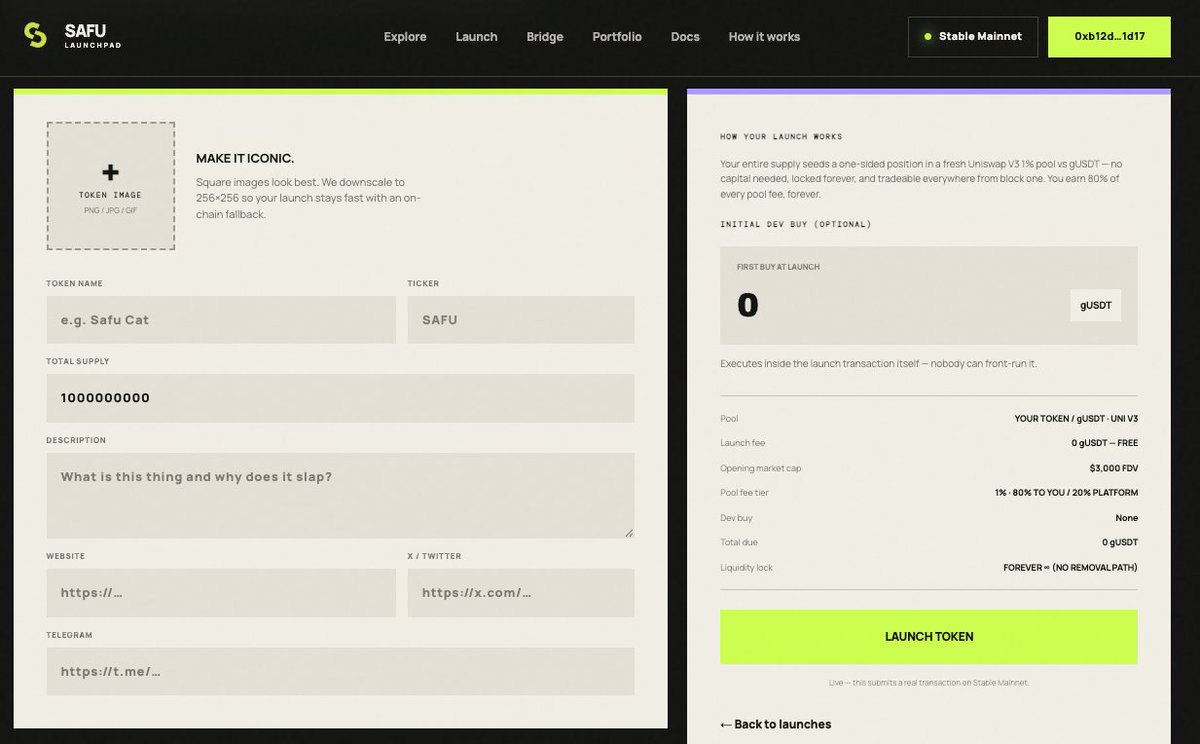
Task: Open How it works page
Action: [764, 37]
